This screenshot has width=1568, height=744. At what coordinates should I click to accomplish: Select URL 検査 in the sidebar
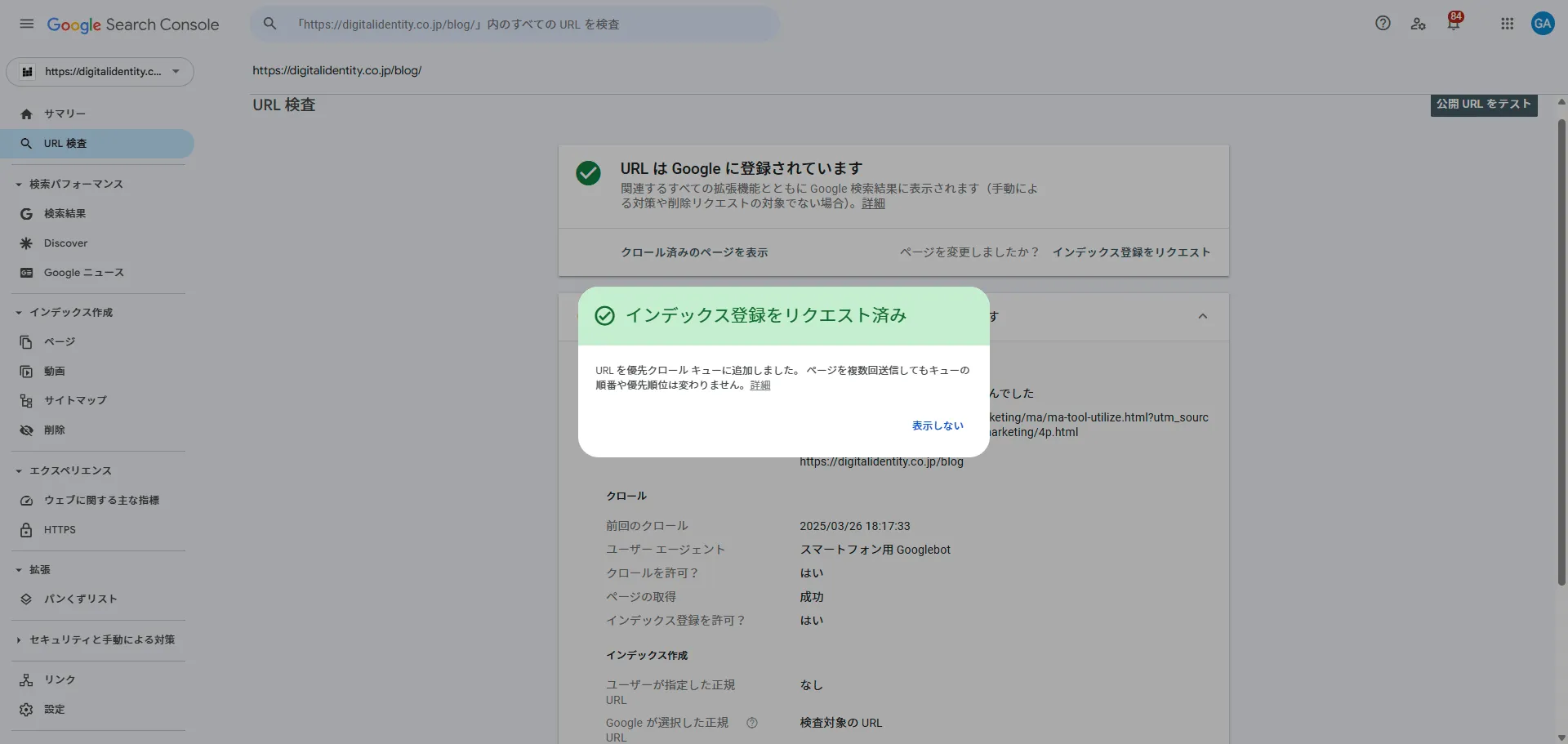click(x=97, y=144)
